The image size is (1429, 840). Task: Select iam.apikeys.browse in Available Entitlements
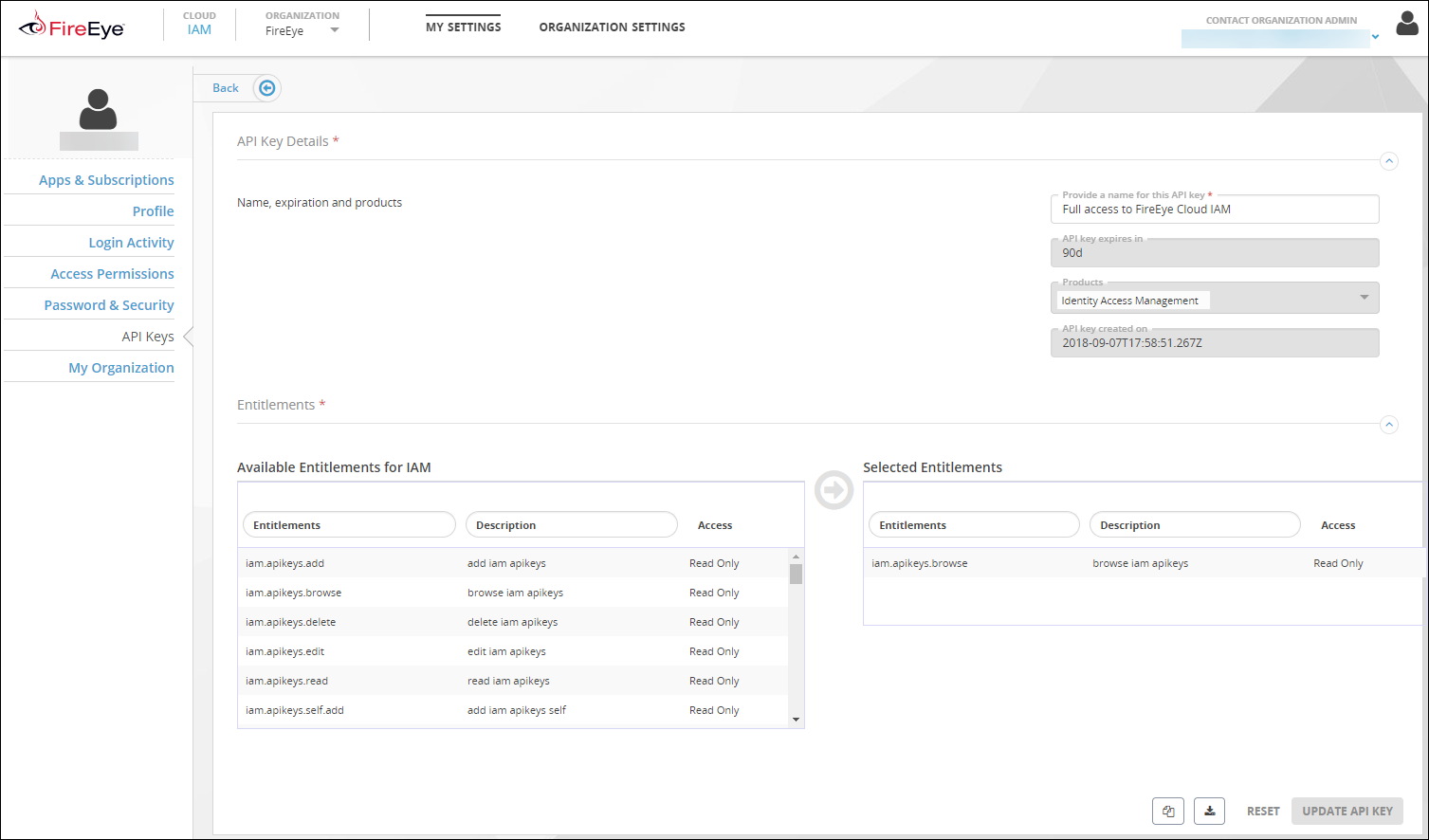pyautogui.click(x=513, y=593)
